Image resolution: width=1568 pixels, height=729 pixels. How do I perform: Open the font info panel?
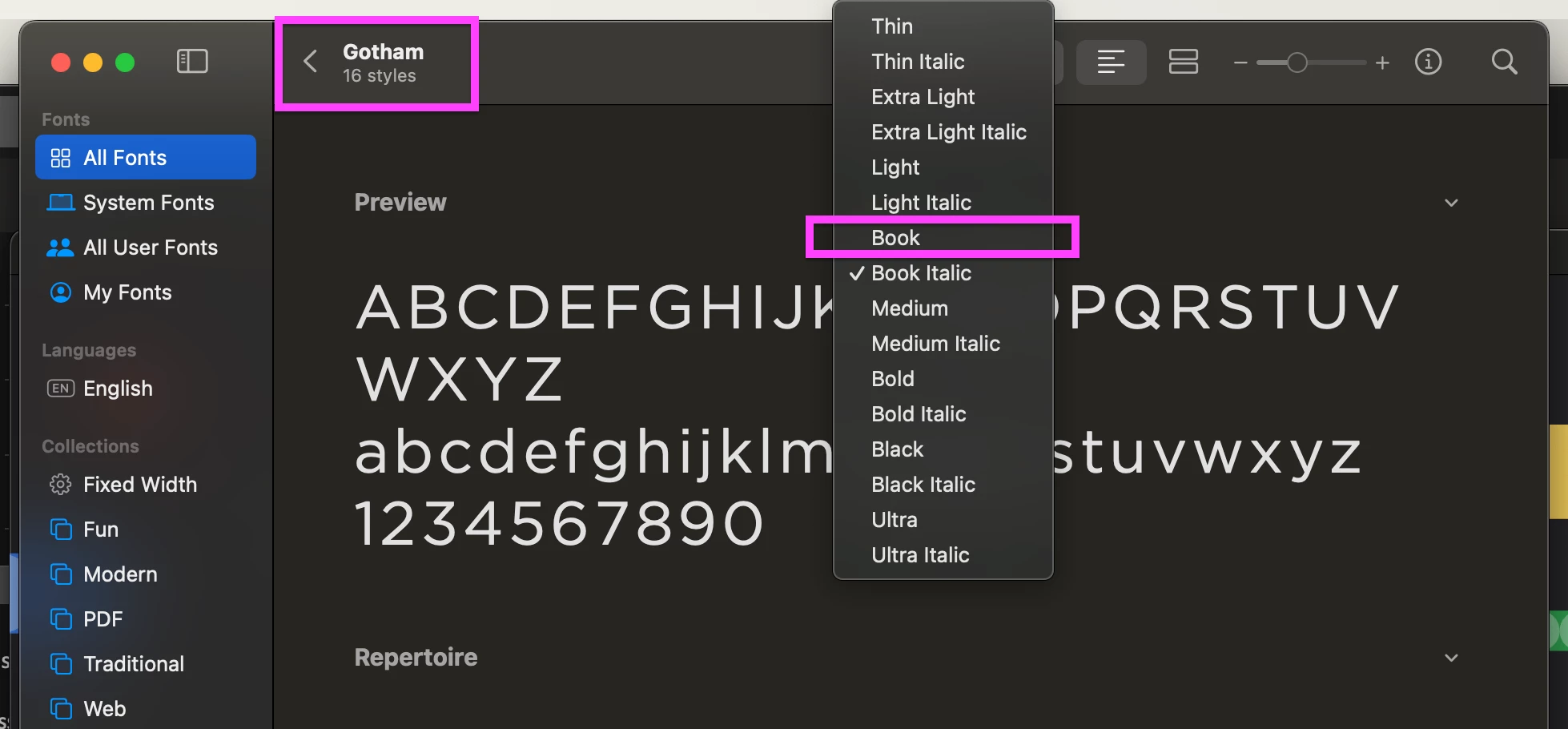[1428, 62]
